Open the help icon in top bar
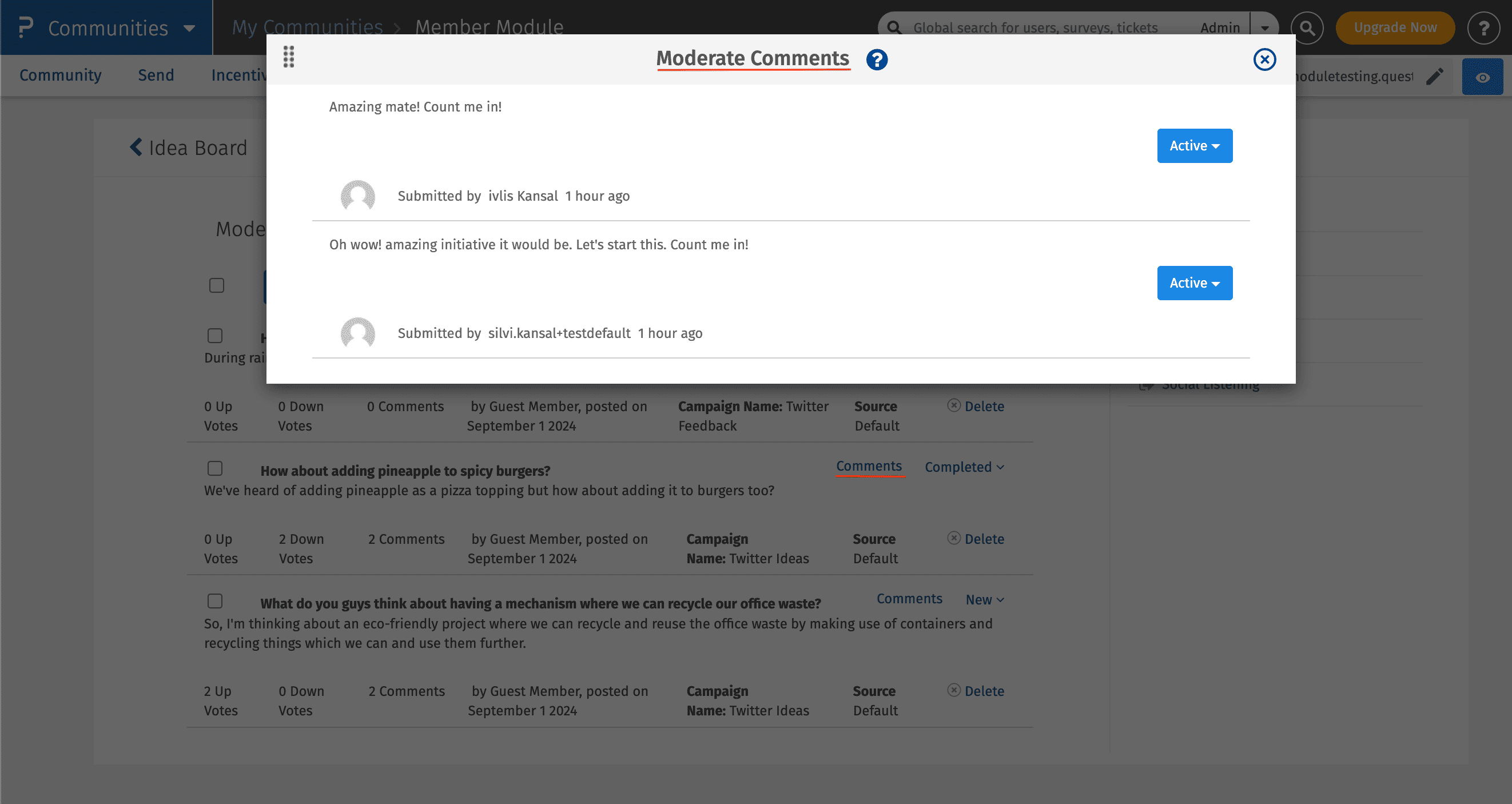This screenshot has width=1512, height=804. [x=1484, y=27]
